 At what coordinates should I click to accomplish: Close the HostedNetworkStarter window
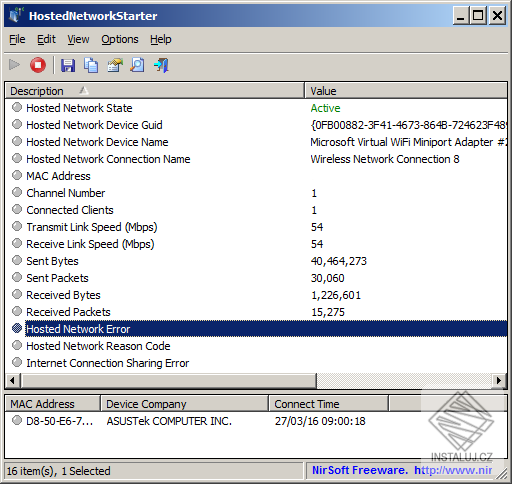(497, 15)
